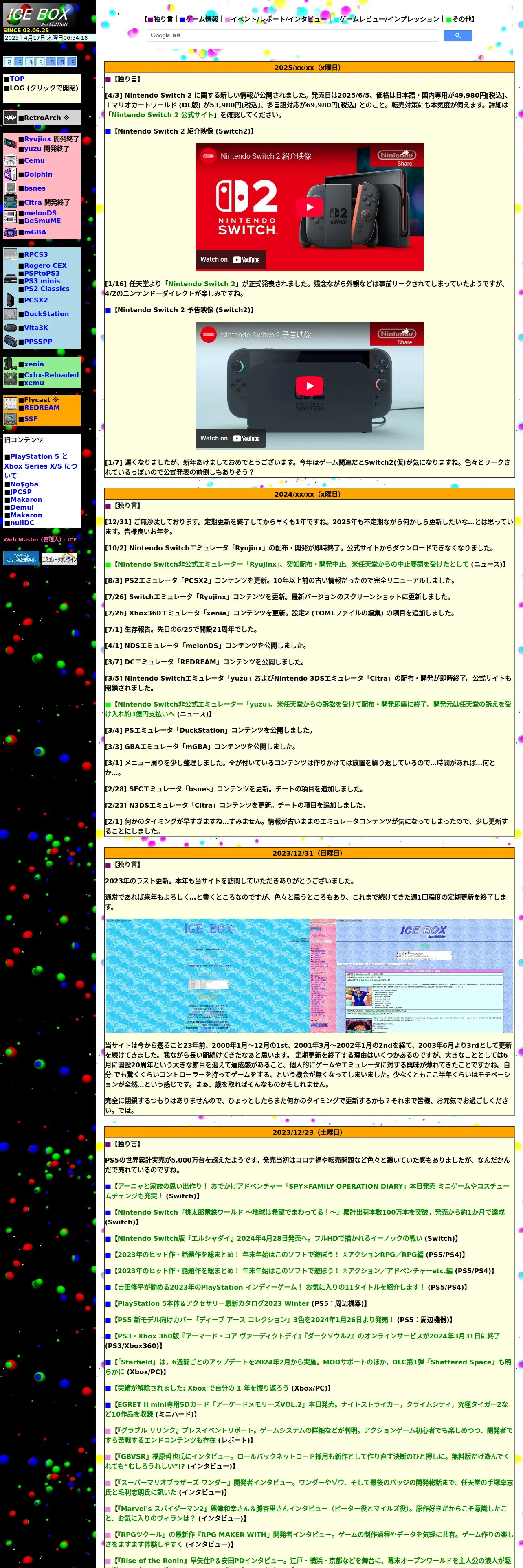Viewport: 523px width, 1568px height.
Task: Click the 3DS handheld icon beside Citra
Action: (10, 202)
